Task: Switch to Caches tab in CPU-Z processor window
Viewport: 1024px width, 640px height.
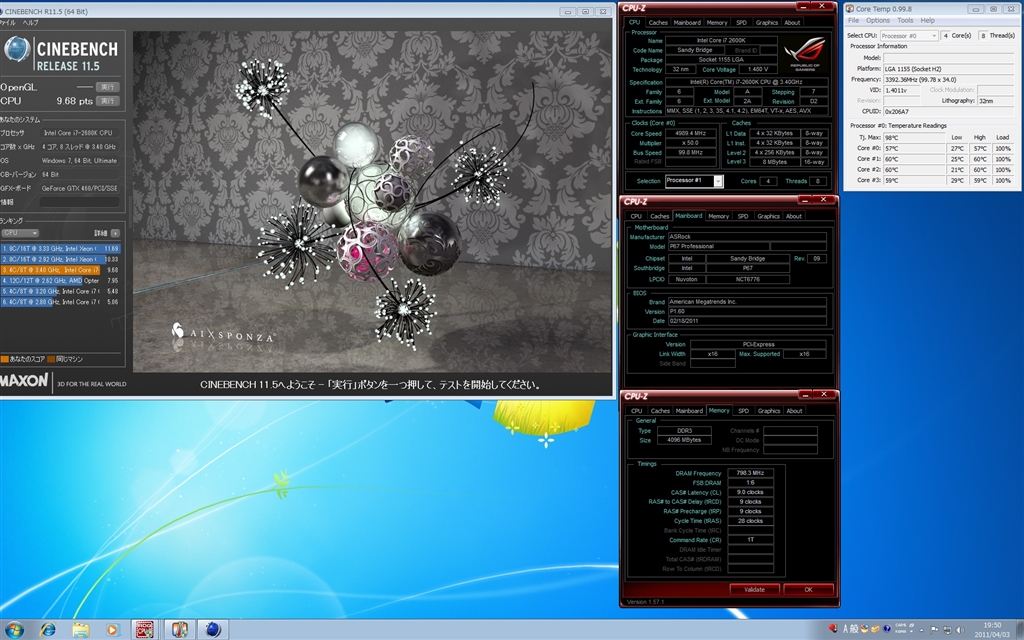Action: 658,22
